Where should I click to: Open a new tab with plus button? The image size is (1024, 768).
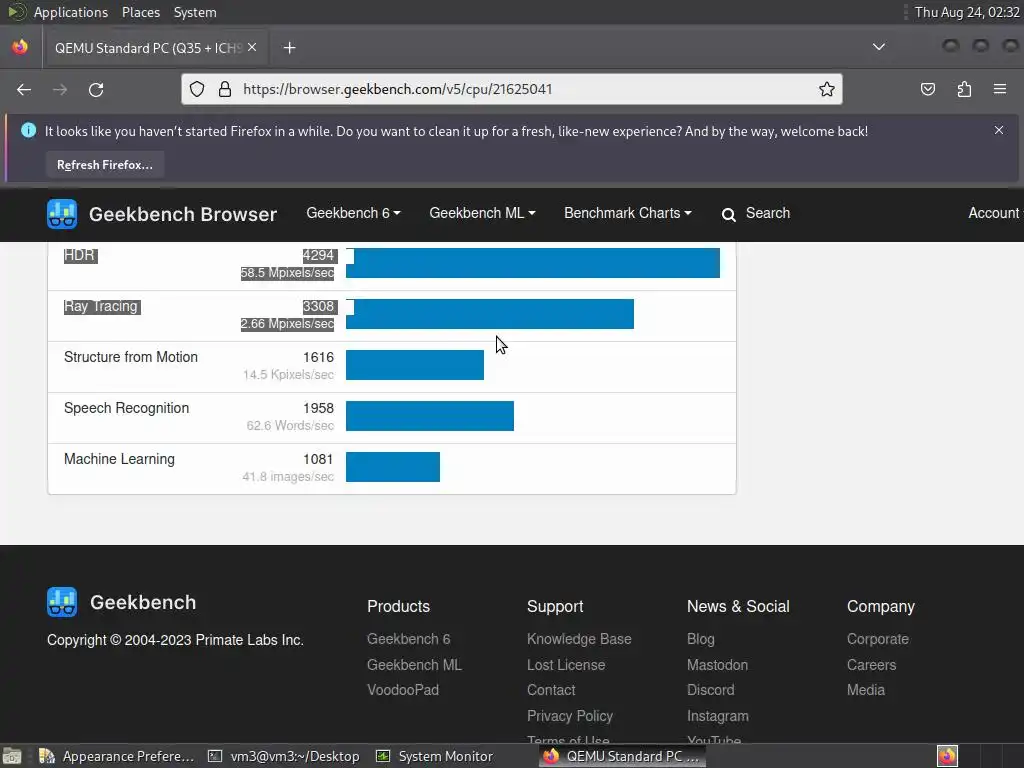(289, 48)
